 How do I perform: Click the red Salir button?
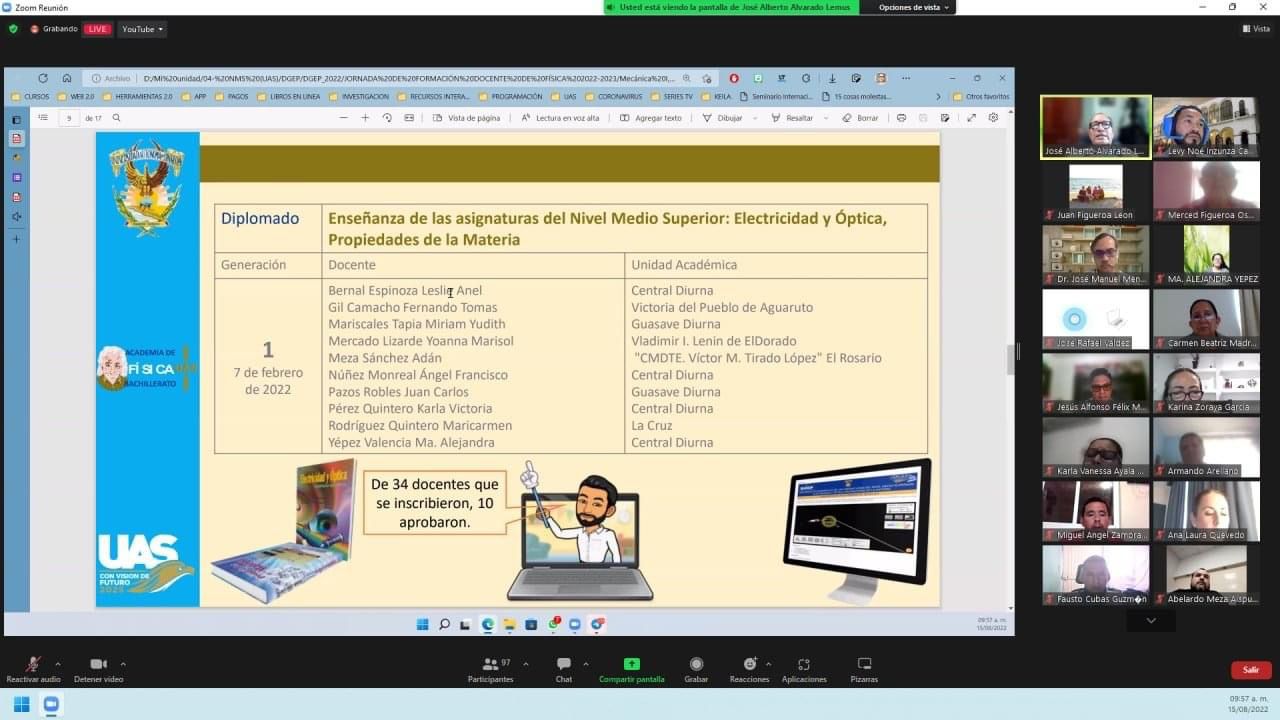click(x=1251, y=670)
